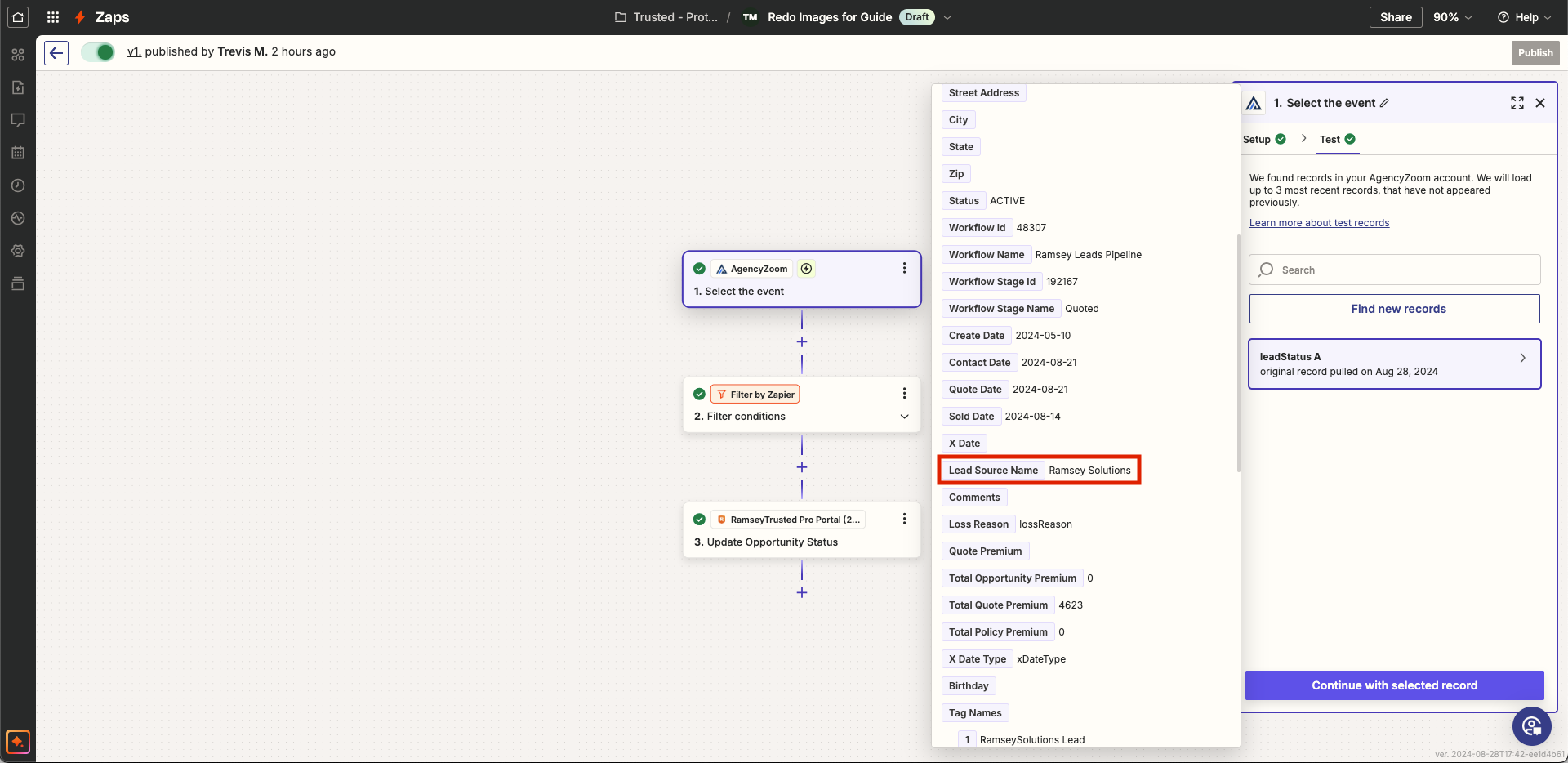Toggle the Zap on/off switch
Screen dimensions: 1568x763
(98, 52)
